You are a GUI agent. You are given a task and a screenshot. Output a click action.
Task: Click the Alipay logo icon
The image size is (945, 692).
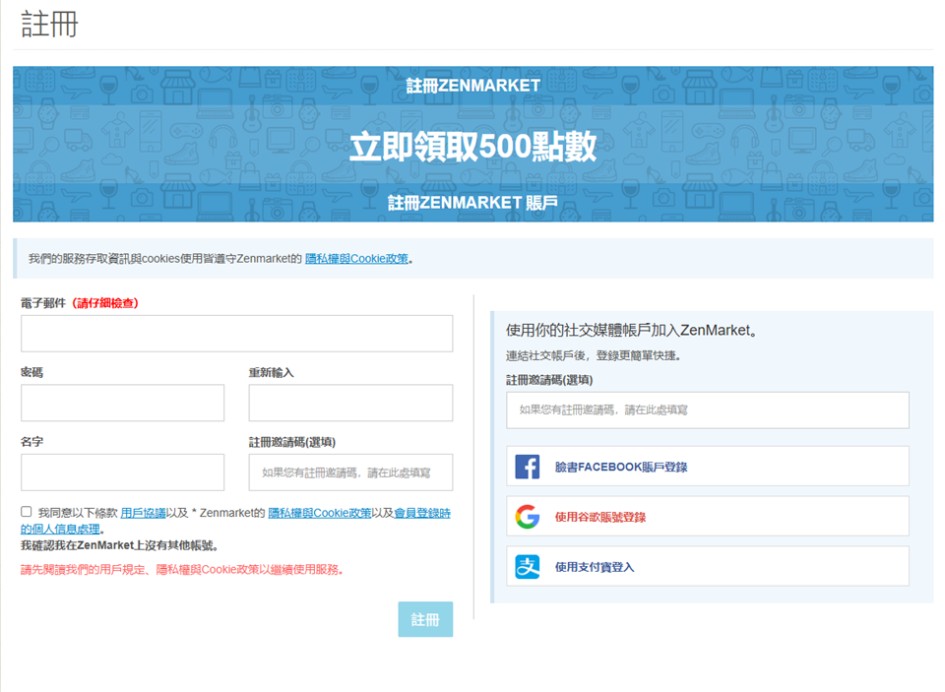527,567
